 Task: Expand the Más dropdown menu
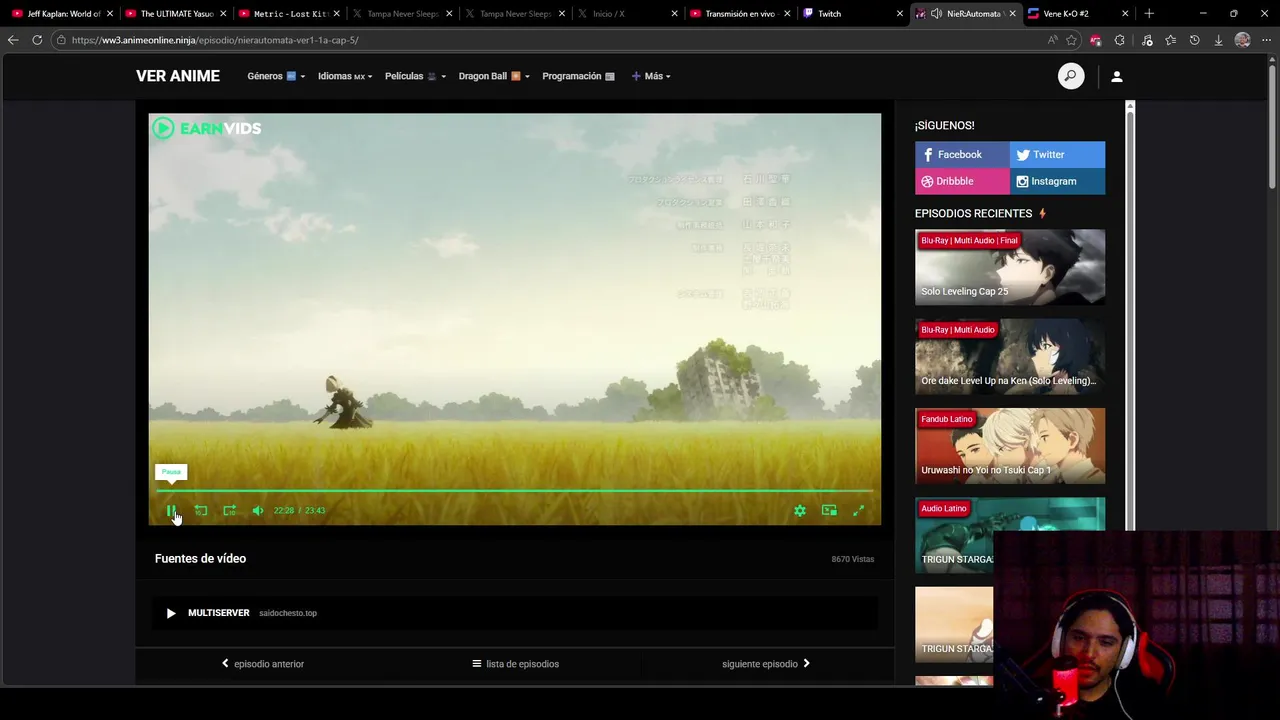651,76
